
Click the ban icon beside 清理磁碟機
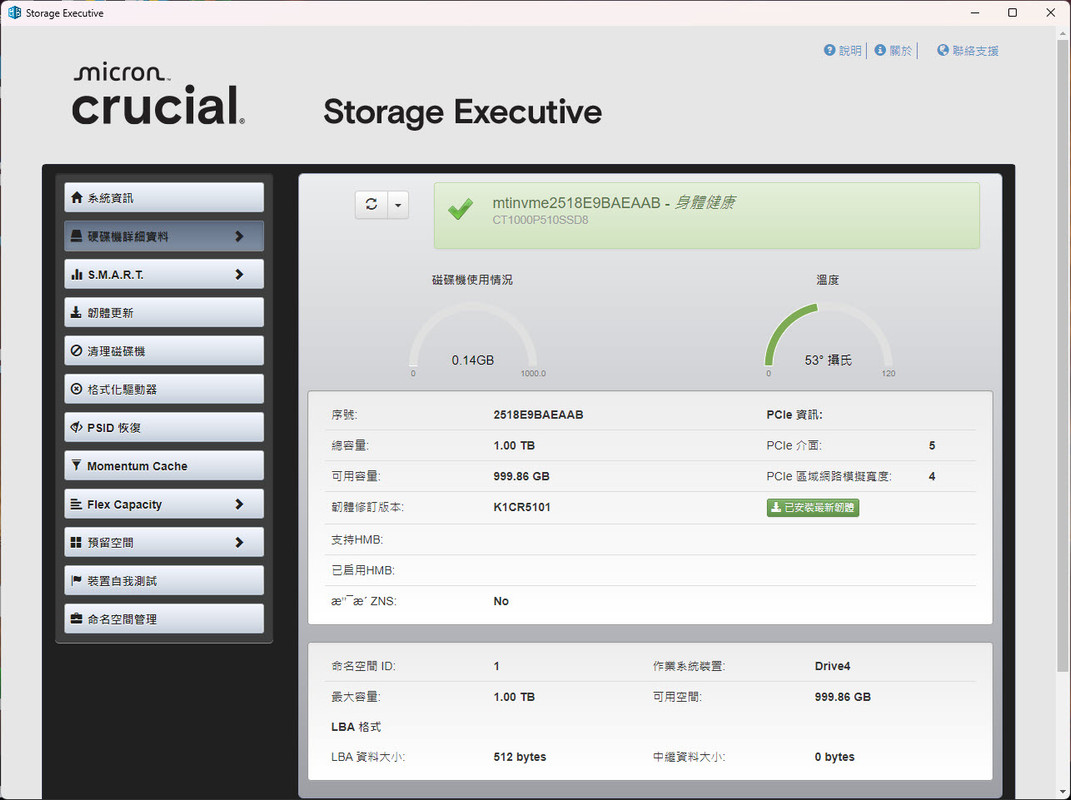coord(76,350)
